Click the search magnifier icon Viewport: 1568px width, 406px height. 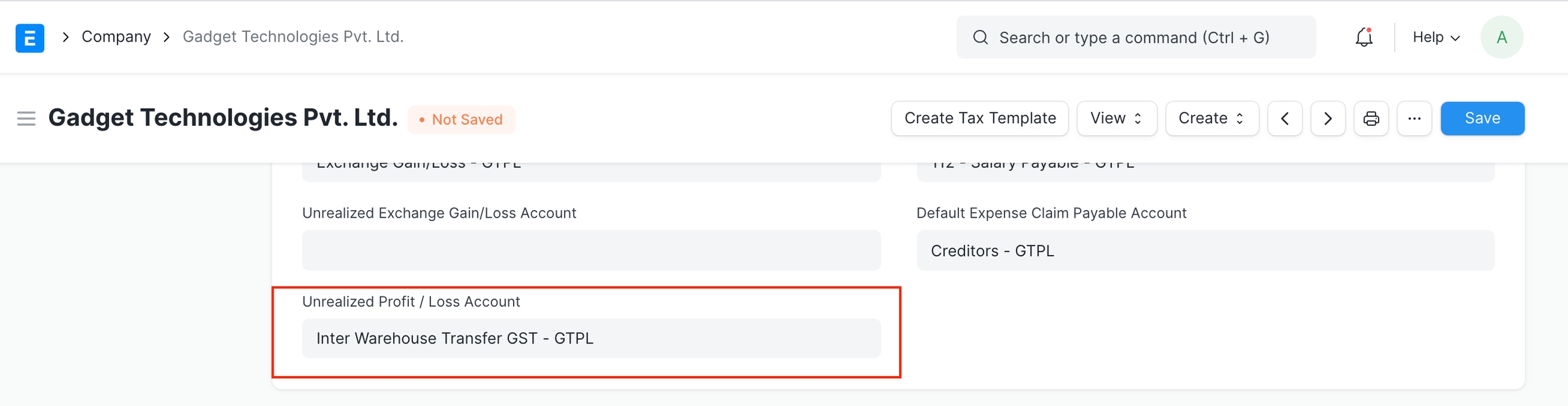point(980,37)
